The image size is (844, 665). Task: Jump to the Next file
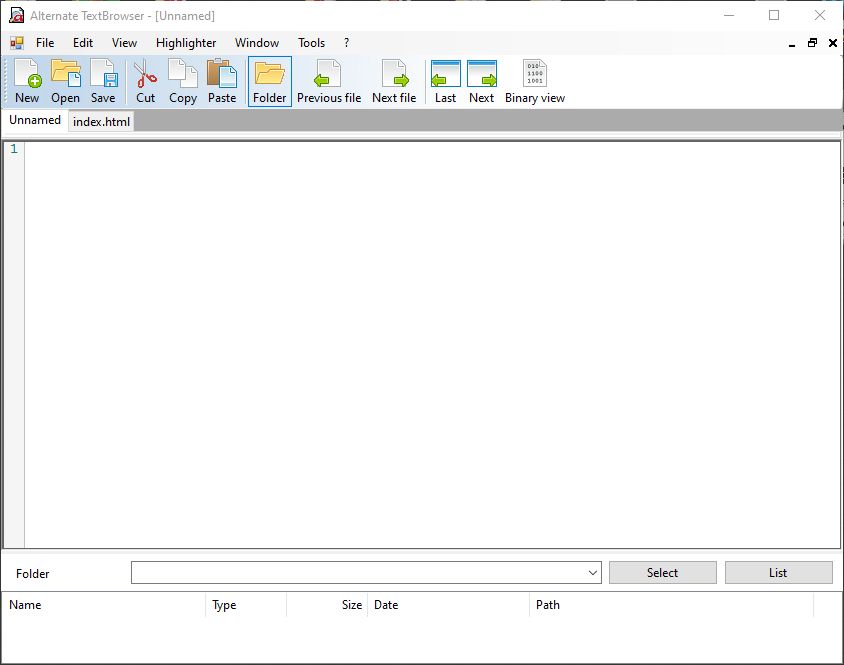(394, 80)
